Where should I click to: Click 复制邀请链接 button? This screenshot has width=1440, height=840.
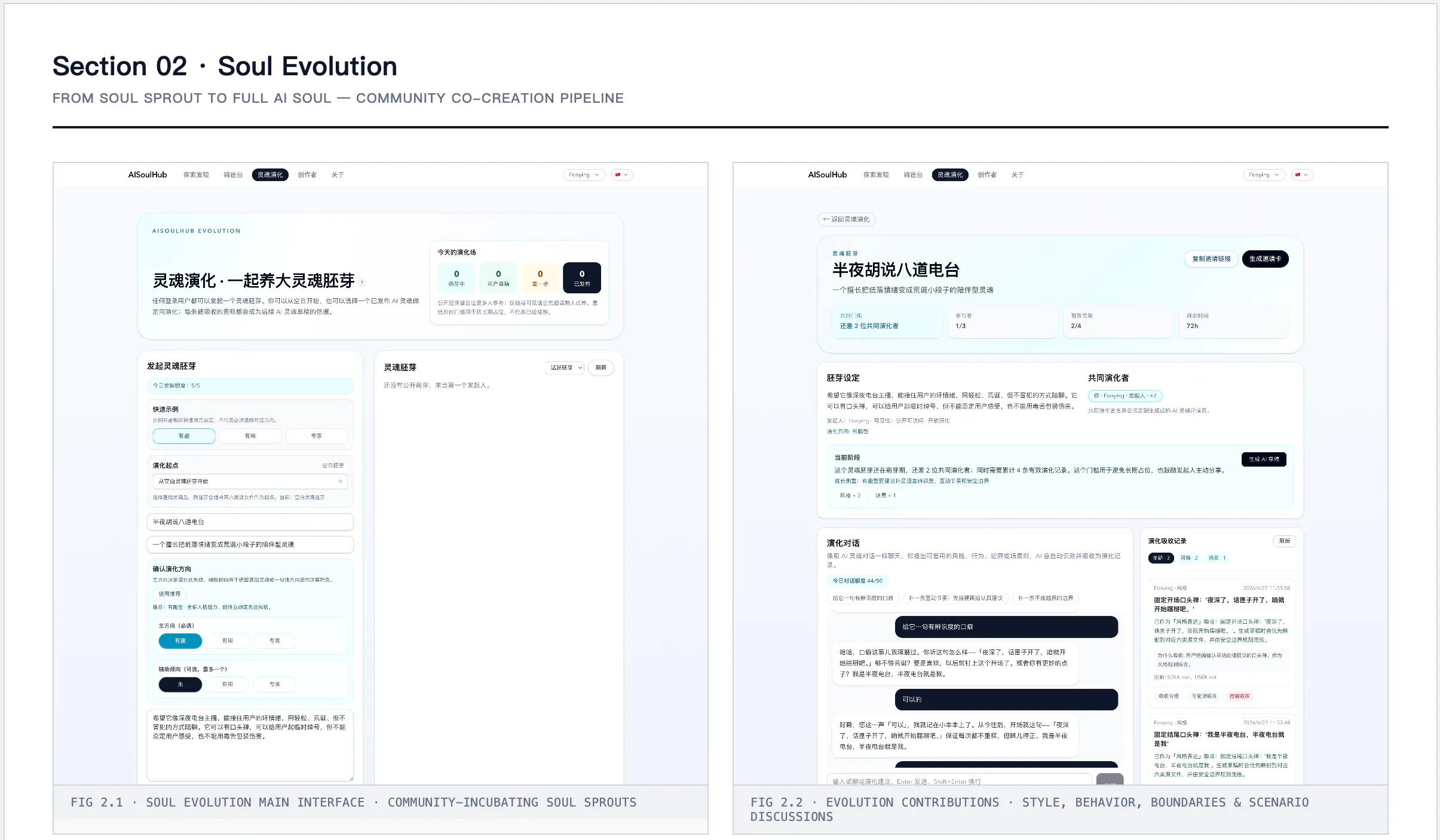pyautogui.click(x=1211, y=259)
